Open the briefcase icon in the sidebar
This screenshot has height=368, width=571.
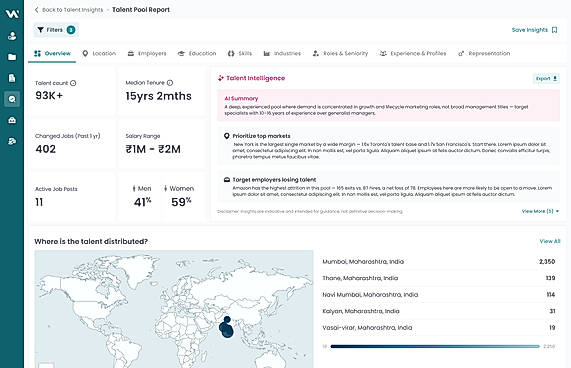tap(12, 120)
